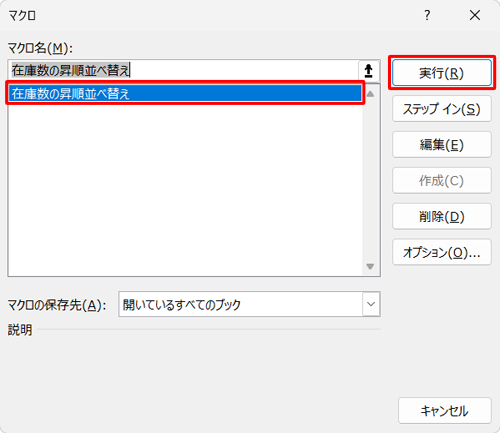Dismiss the dialog with キャンセル
500x433 pixels.
click(x=445, y=411)
